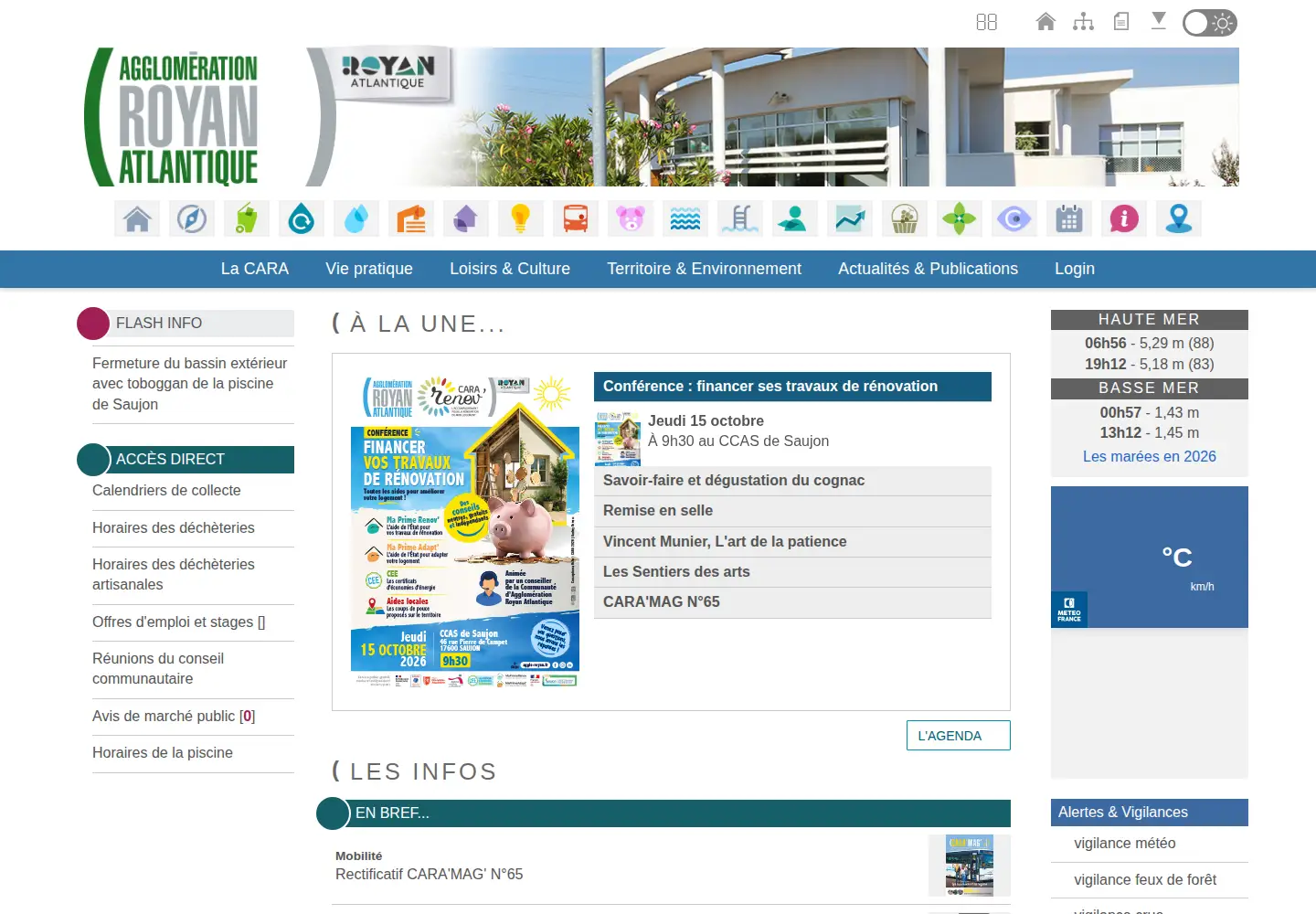1316x914 pixels.
Task: Click the ACCÈS DIRECT section header
Action: 186,460
